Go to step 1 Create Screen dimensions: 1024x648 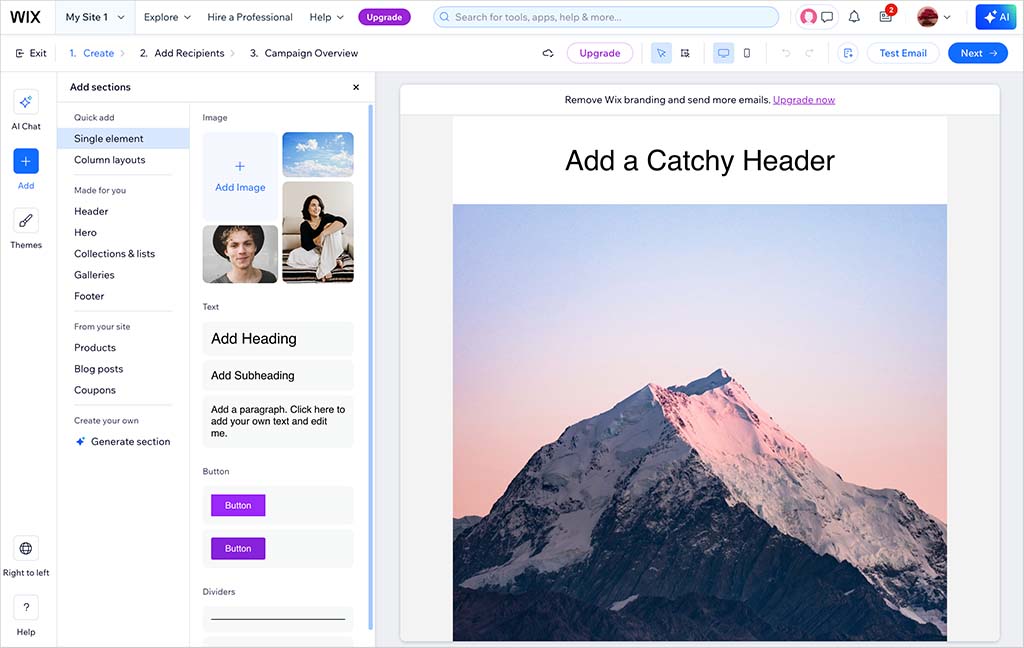[x=92, y=53]
